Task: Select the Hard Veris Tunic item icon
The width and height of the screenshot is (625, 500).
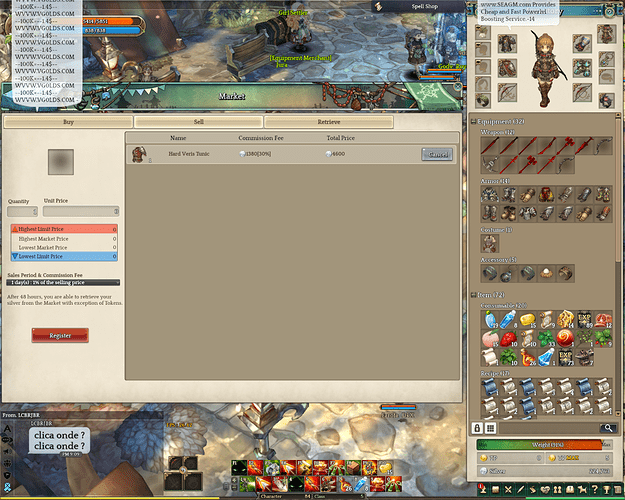Action: pos(139,154)
